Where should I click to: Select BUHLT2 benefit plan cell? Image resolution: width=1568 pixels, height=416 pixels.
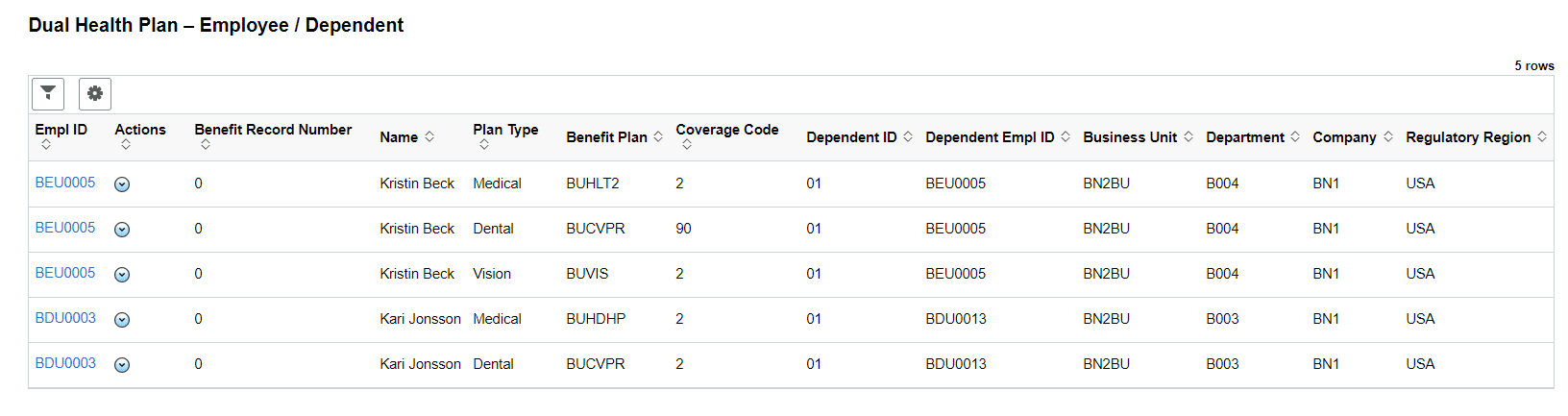point(593,184)
